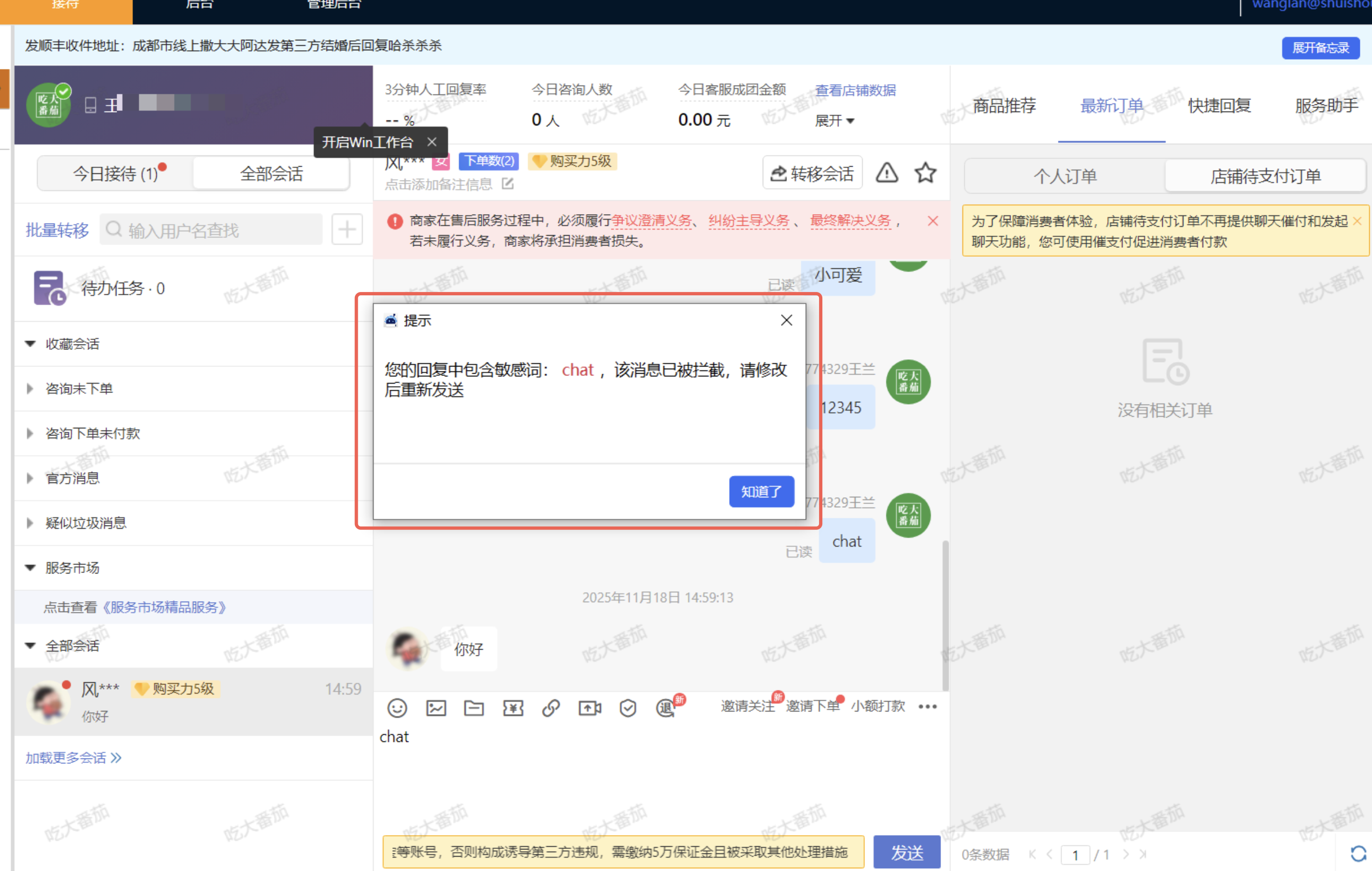
Task: Go to the first page of orders
Action: [1033, 854]
